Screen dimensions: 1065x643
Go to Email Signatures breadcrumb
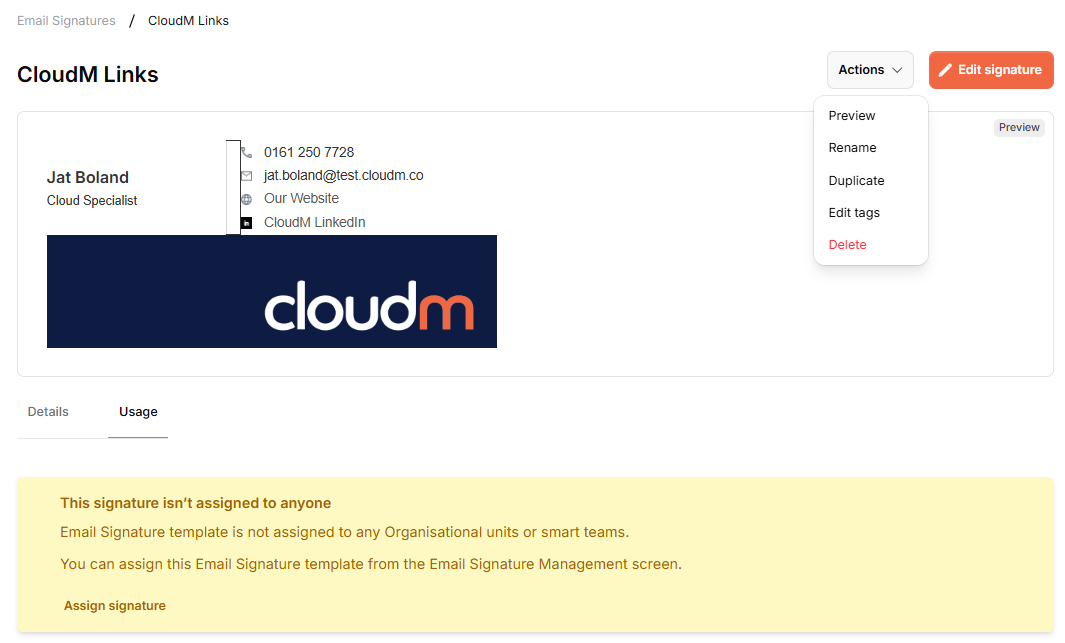click(x=66, y=21)
